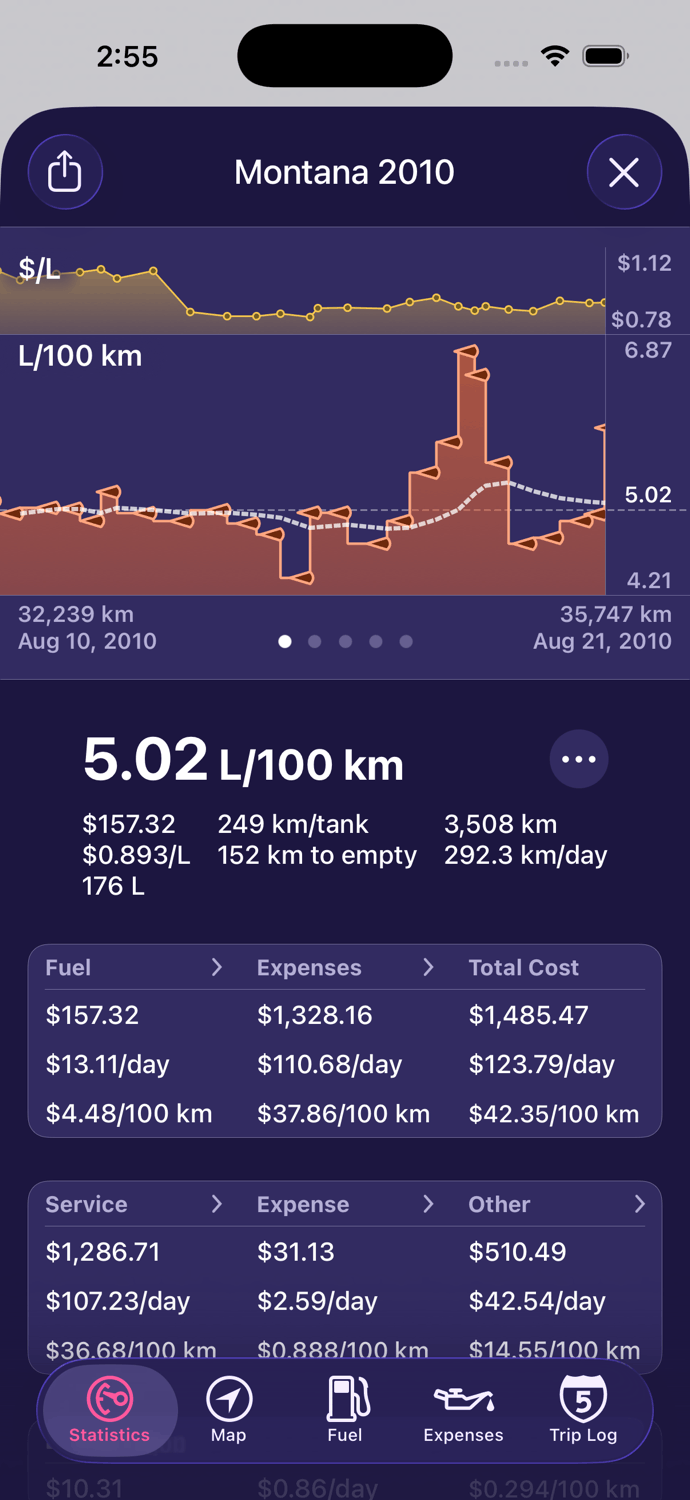Select the Statistics tab icon
Image resolution: width=690 pixels, height=1500 pixels.
pos(109,1410)
